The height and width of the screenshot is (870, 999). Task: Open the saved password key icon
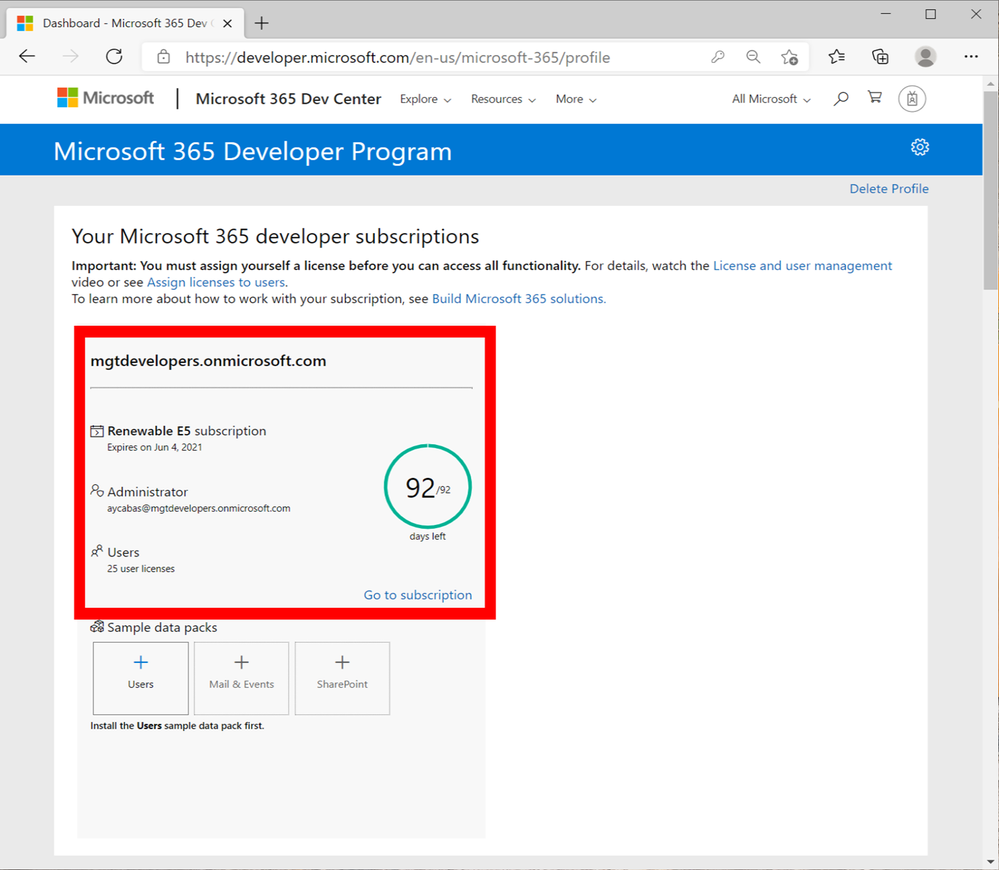click(717, 57)
